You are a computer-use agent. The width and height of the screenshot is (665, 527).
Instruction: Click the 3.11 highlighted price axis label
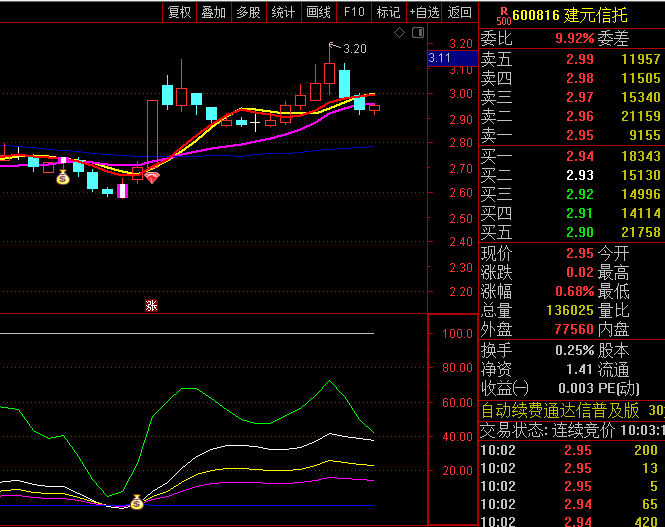[439, 59]
